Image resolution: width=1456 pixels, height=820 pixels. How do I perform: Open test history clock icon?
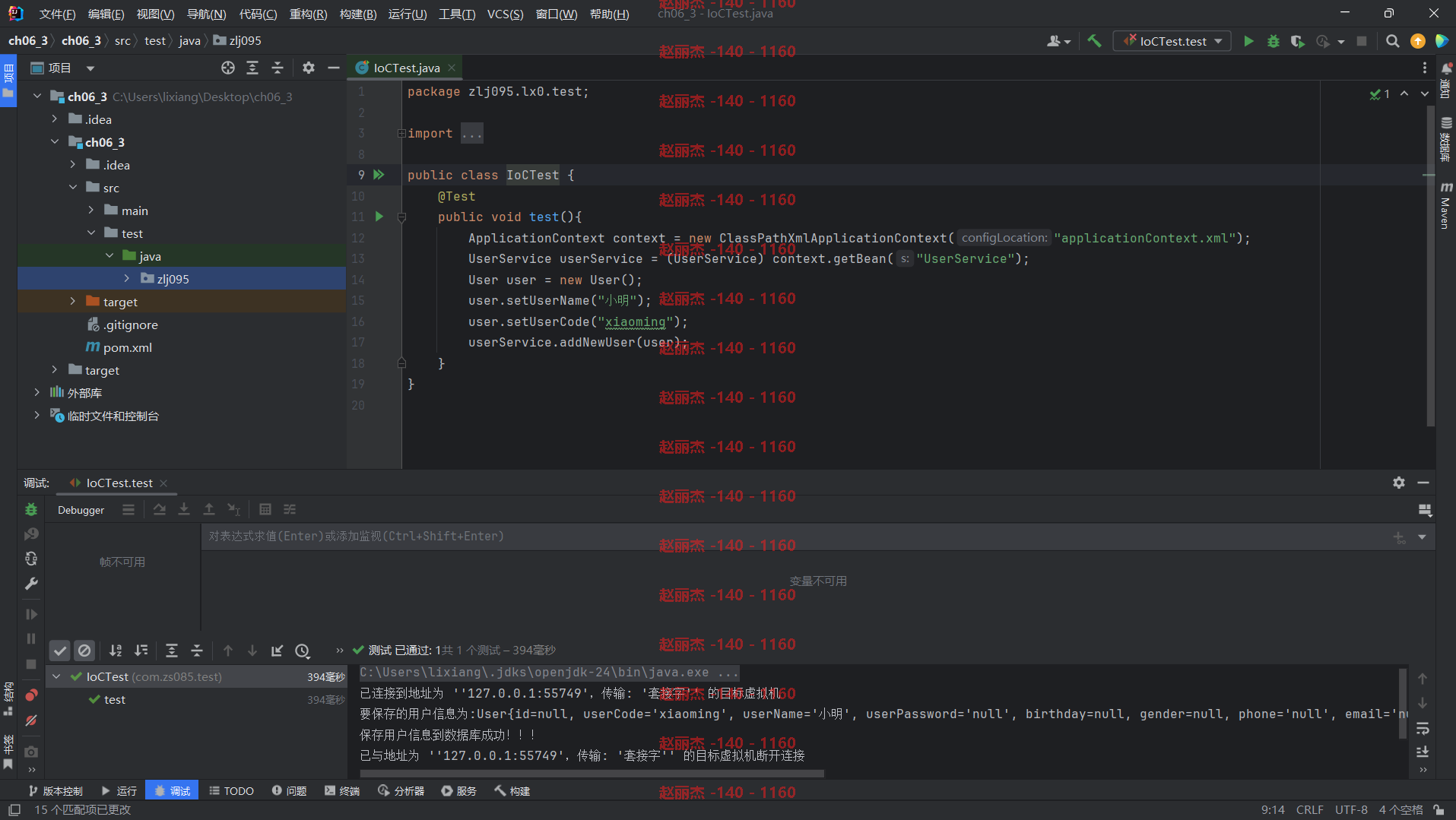click(303, 651)
